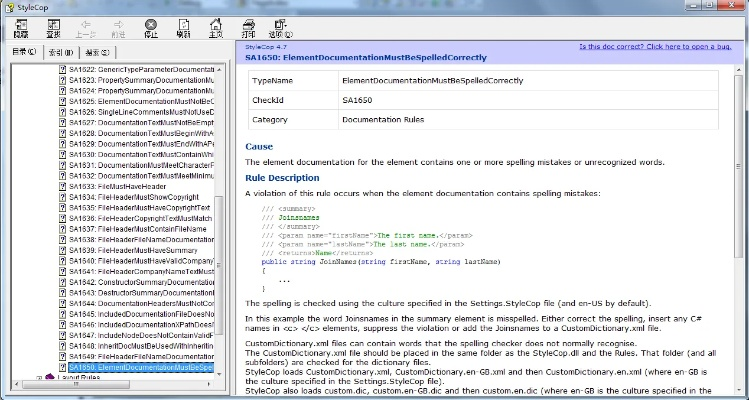Refresh the page using the Refresh icon

pos(183,27)
